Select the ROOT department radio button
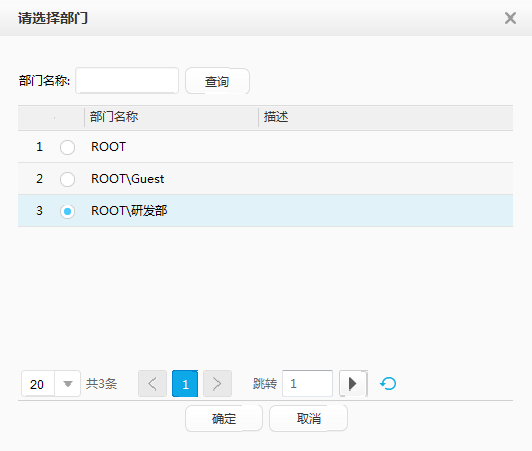532x451 pixels. tap(67, 147)
